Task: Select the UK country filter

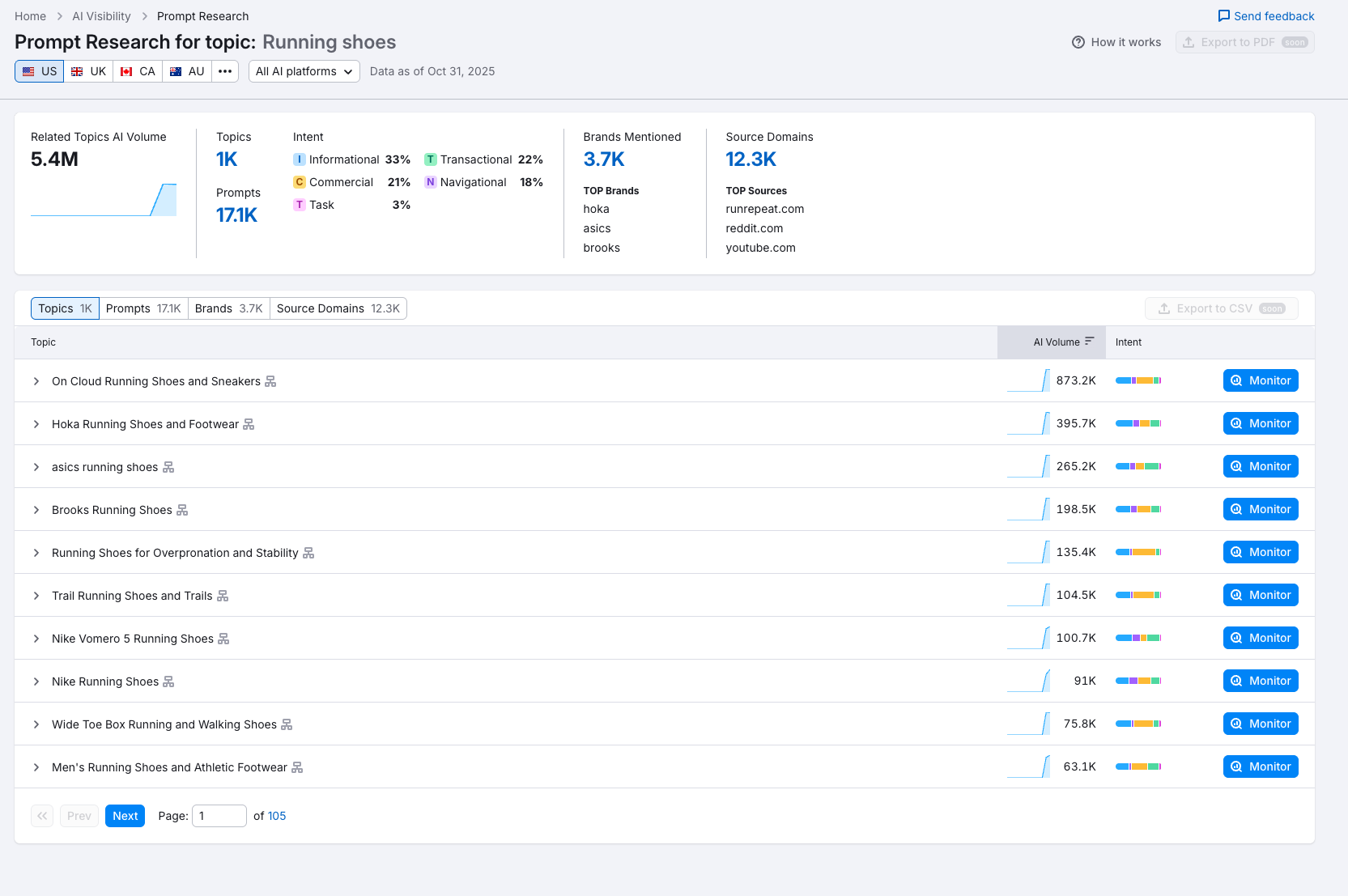Action: click(88, 71)
